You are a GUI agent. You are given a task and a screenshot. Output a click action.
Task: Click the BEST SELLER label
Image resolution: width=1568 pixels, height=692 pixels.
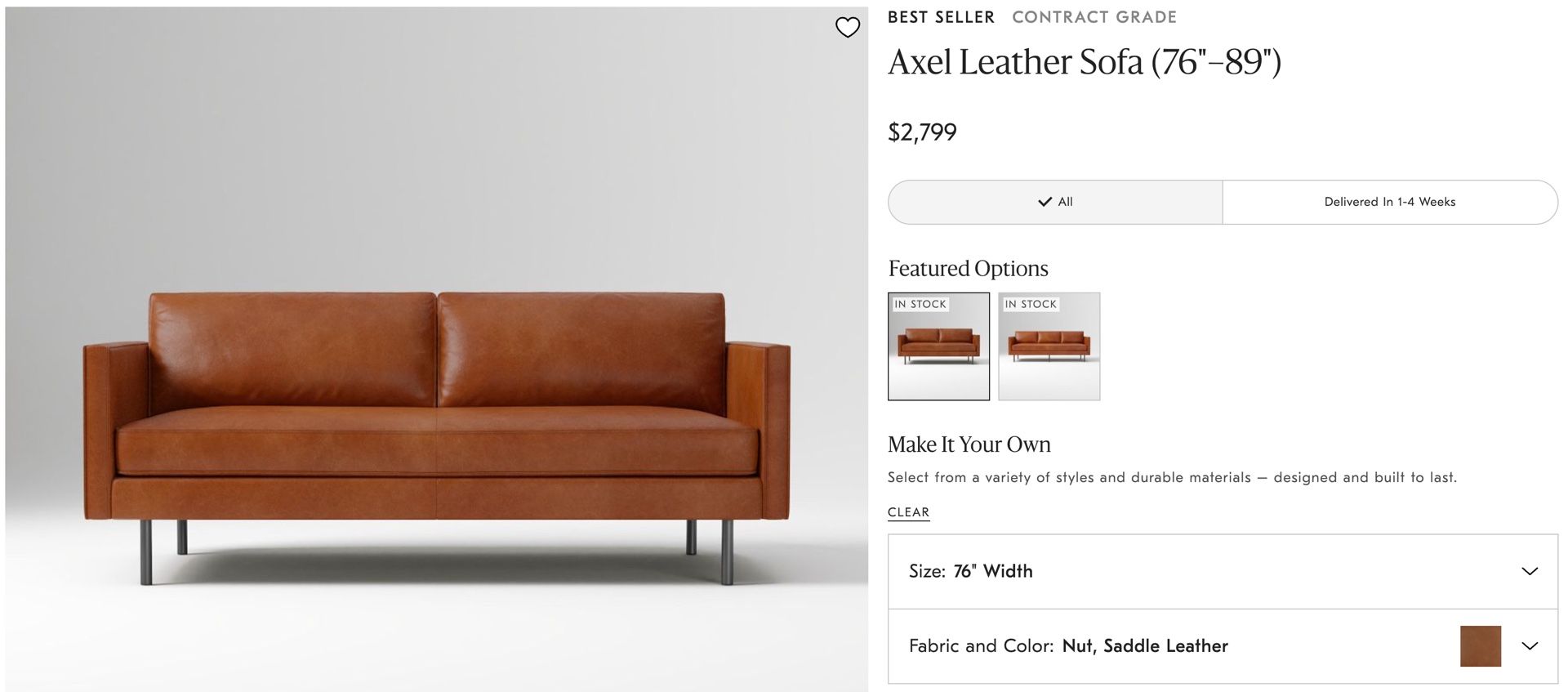click(x=940, y=16)
